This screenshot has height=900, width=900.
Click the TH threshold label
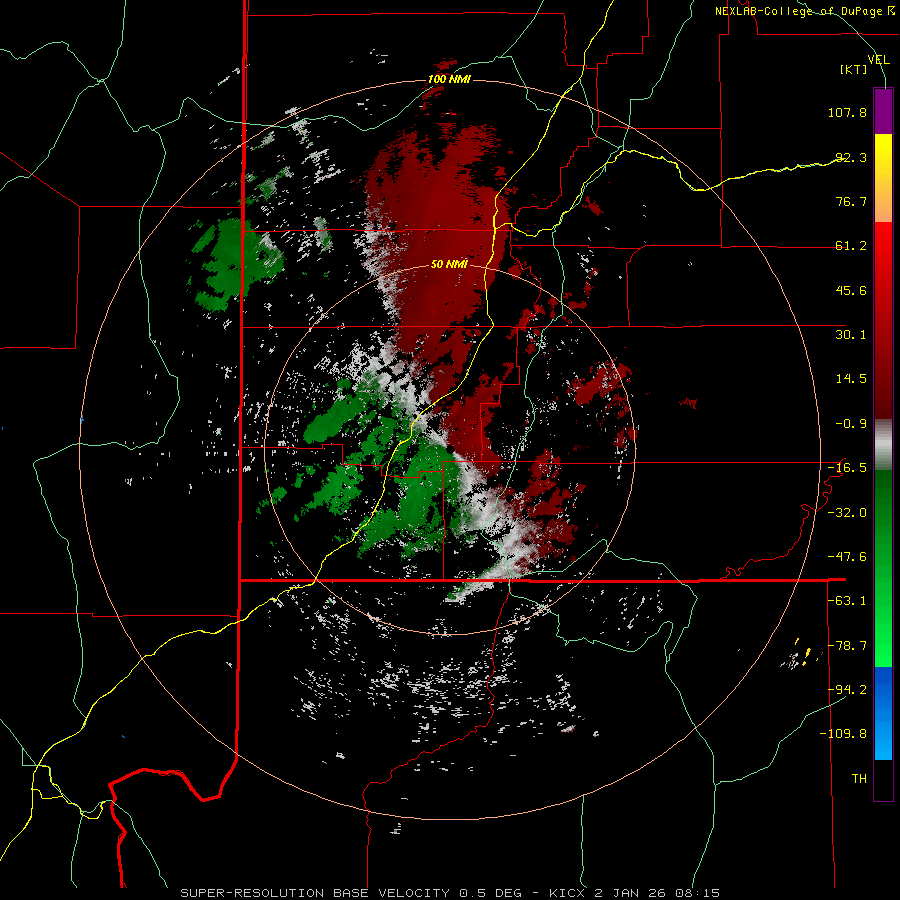[859, 779]
